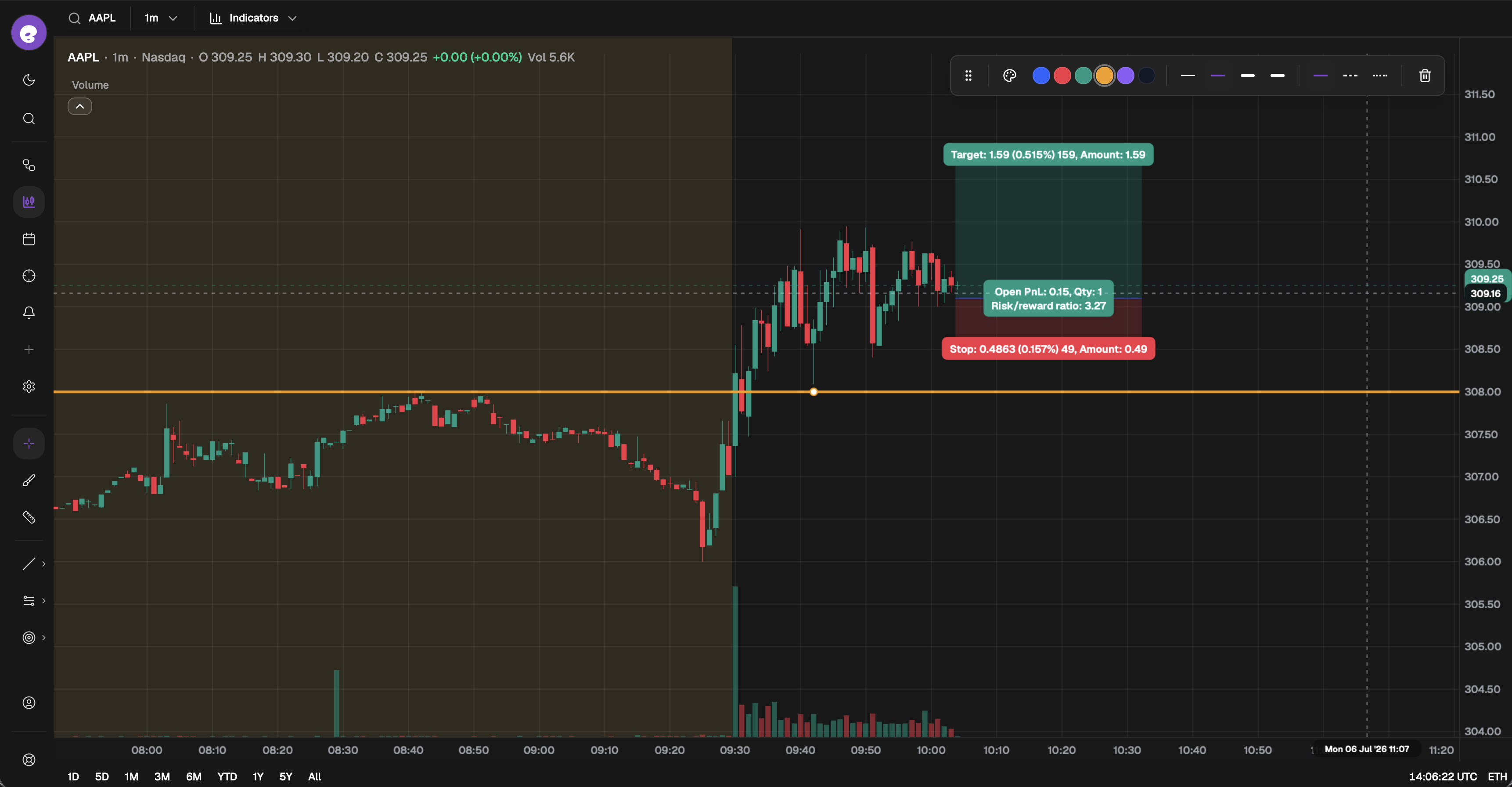Viewport: 1512px width, 787px height.
Task: Toggle the ETH extended hours button
Action: [1497, 776]
